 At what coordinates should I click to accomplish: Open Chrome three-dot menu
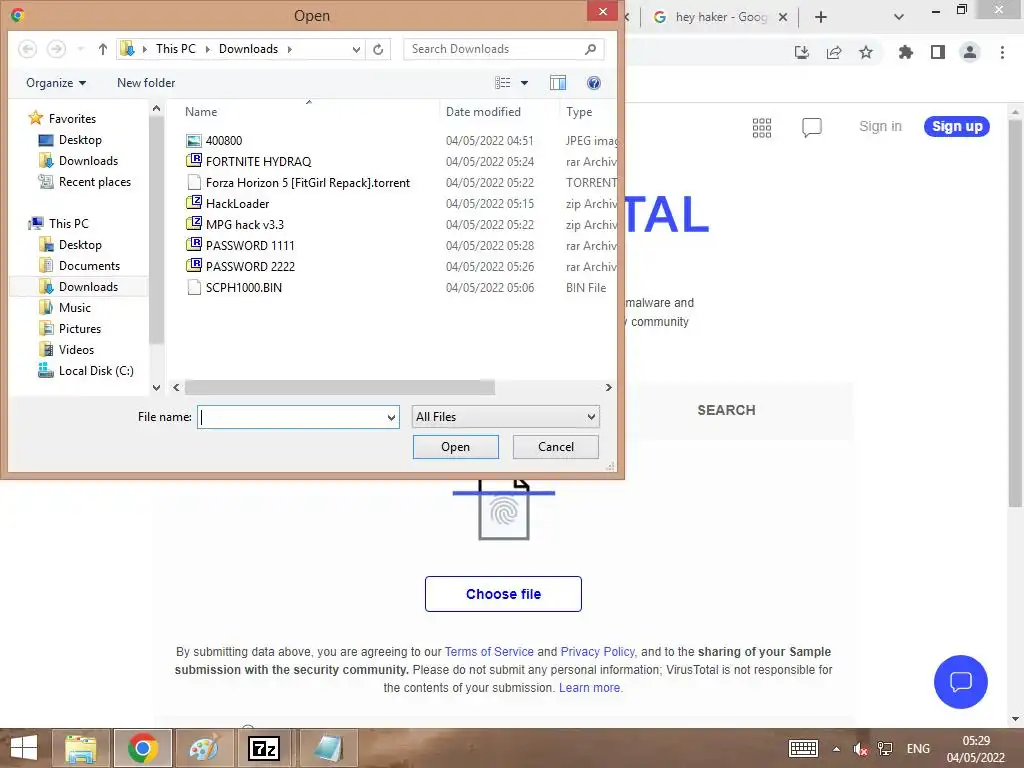tap(1002, 52)
